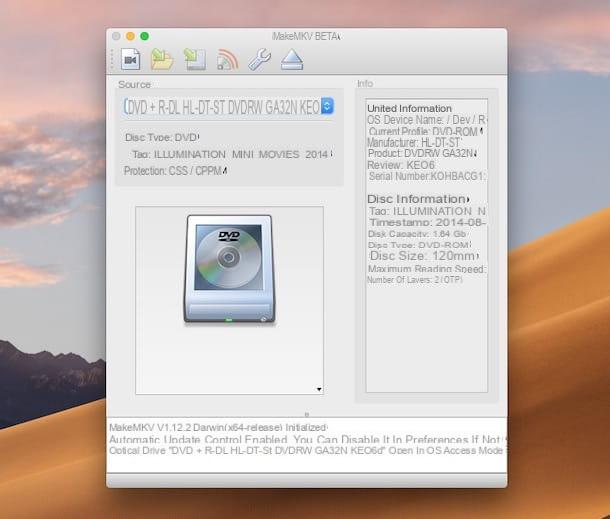The width and height of the screenshot is (610, 519).
Task: Click 'Timestamp: 2014-08-' line
Action: pyautogui.click(x=428, y=223)
